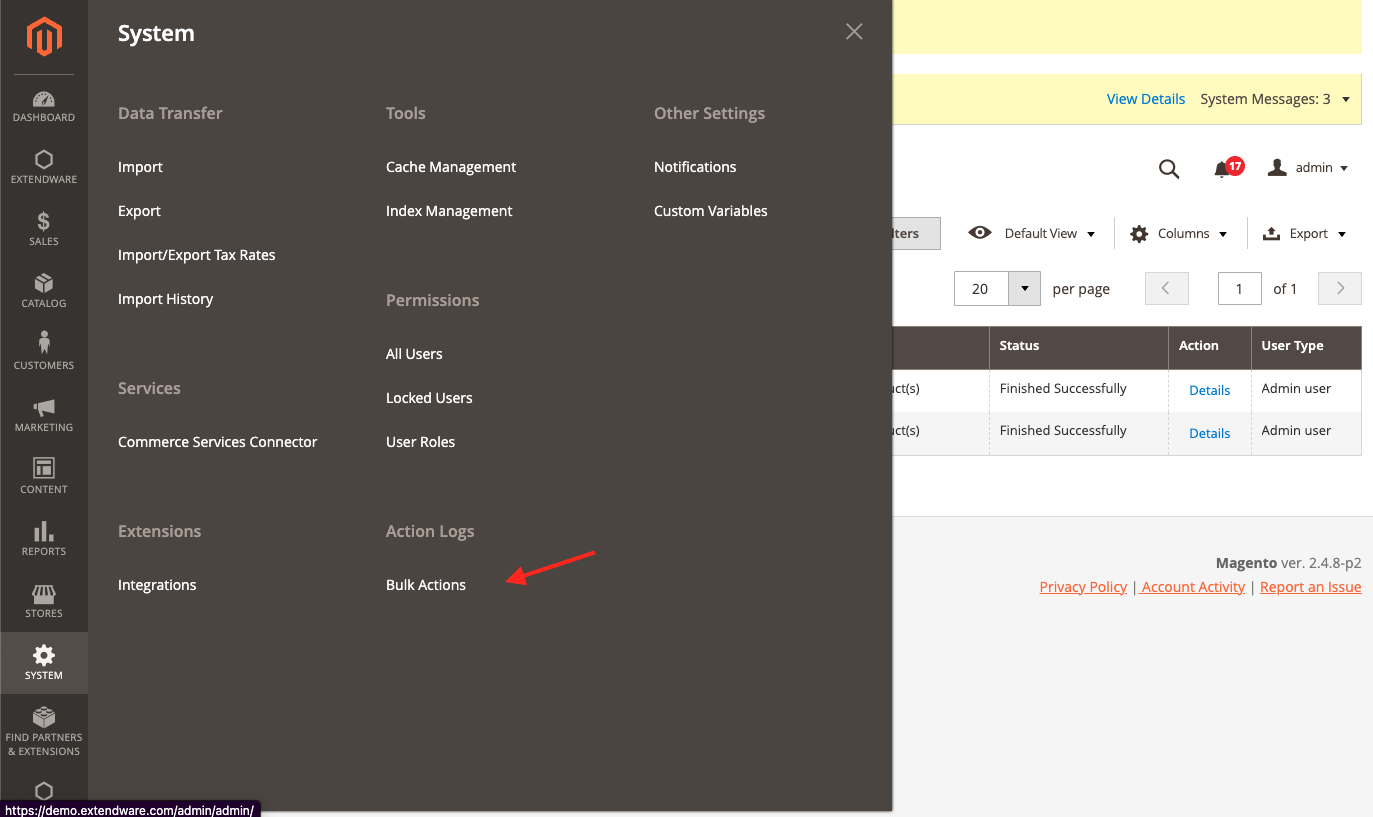The image size is (1373, 817).
Task: Expand the admin account dropdown
Action: click(x=1308, y=168)
